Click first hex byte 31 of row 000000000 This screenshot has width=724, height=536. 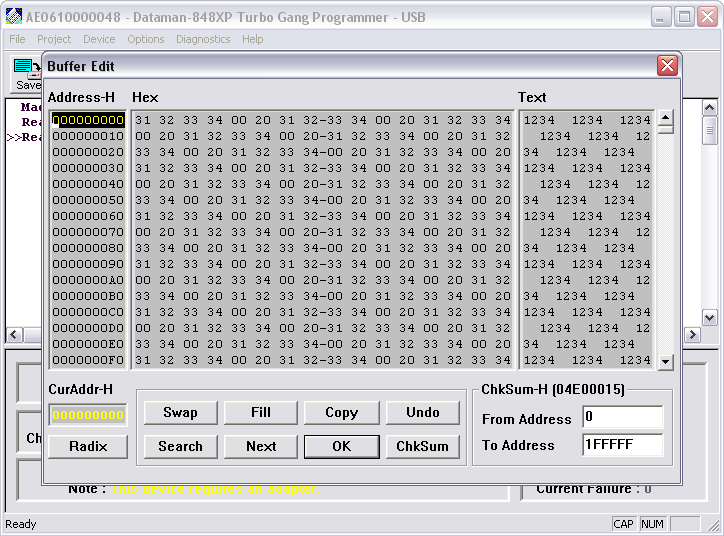click(143, 120)
